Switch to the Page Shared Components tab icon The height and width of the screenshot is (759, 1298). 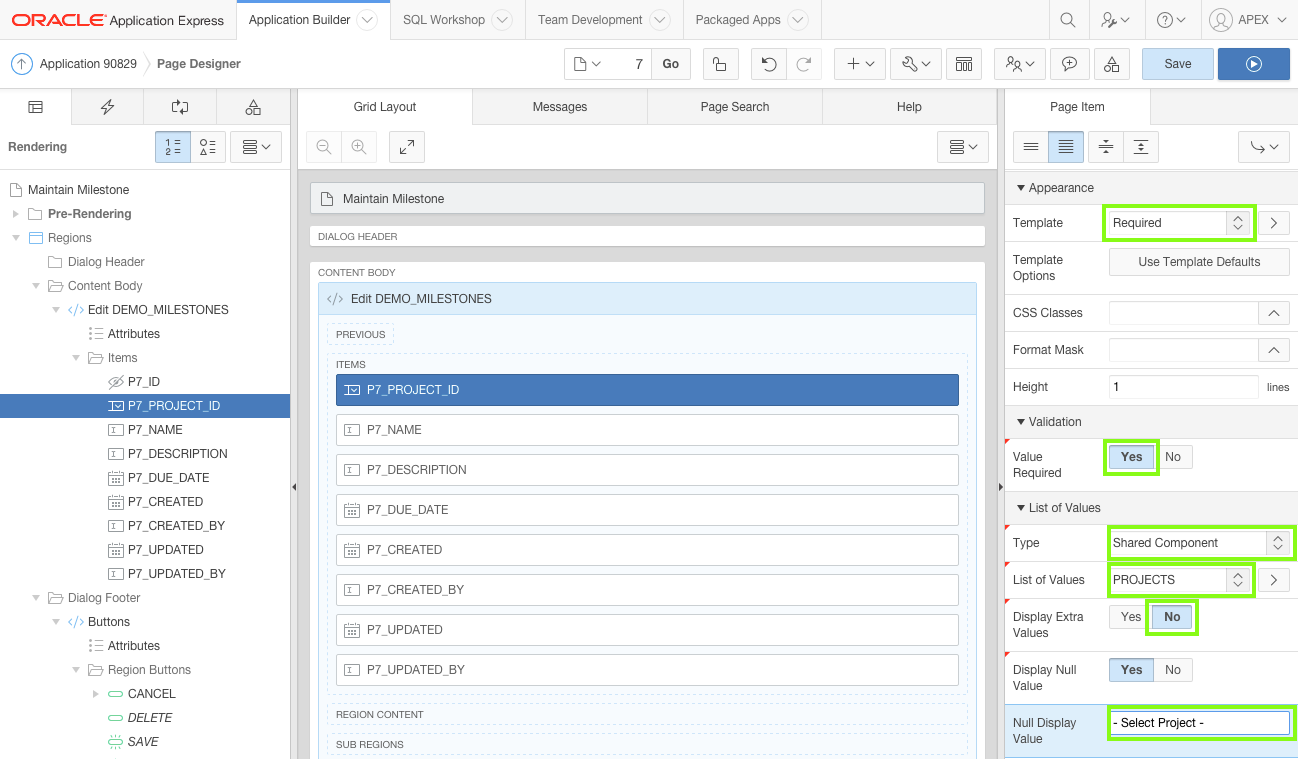pos(253,107)
